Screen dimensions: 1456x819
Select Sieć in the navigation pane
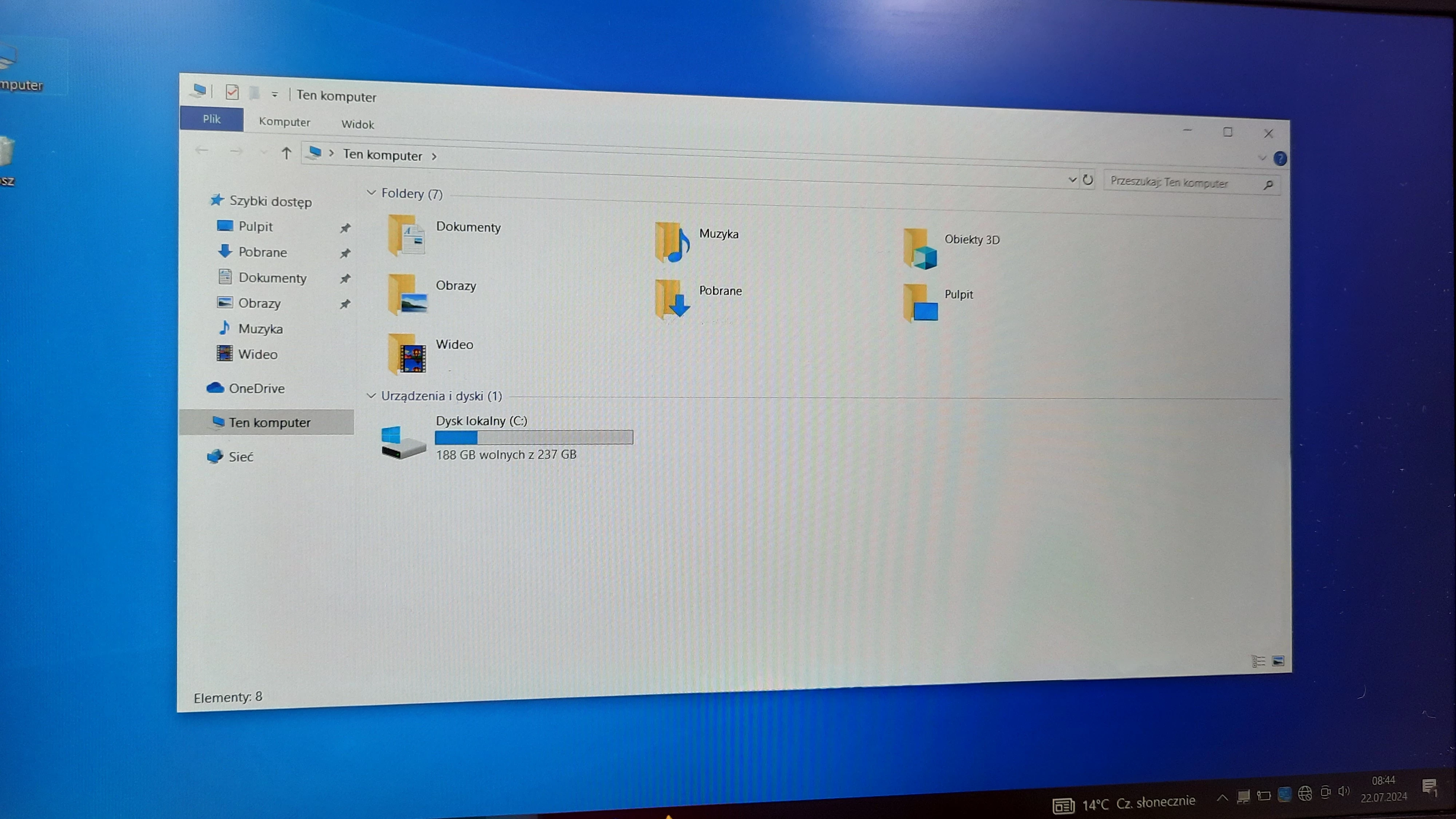[x=240, y=457]
